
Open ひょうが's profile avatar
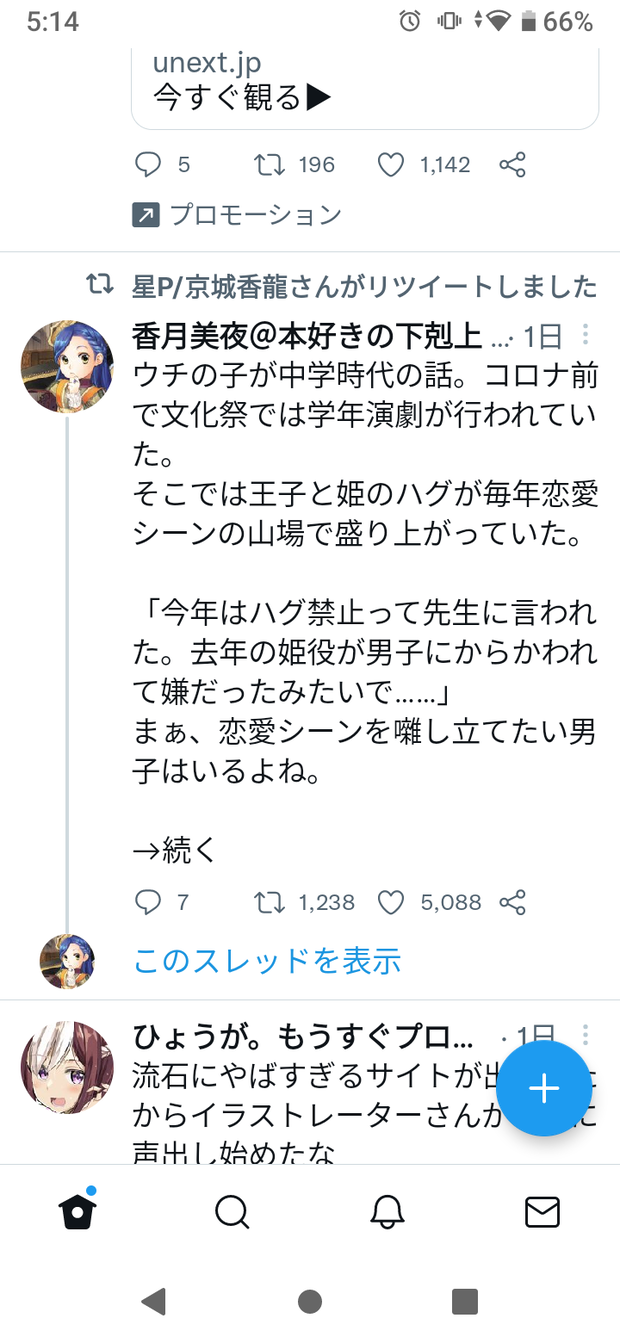67,1067
